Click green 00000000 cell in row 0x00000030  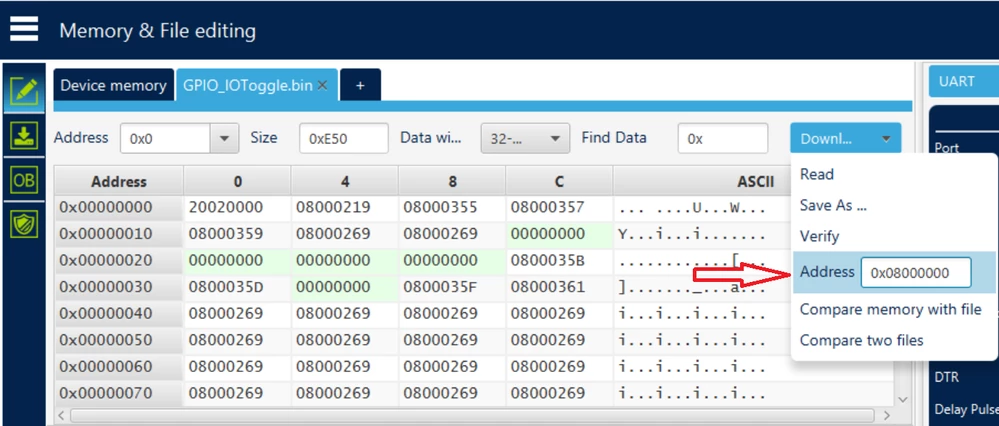345,287
